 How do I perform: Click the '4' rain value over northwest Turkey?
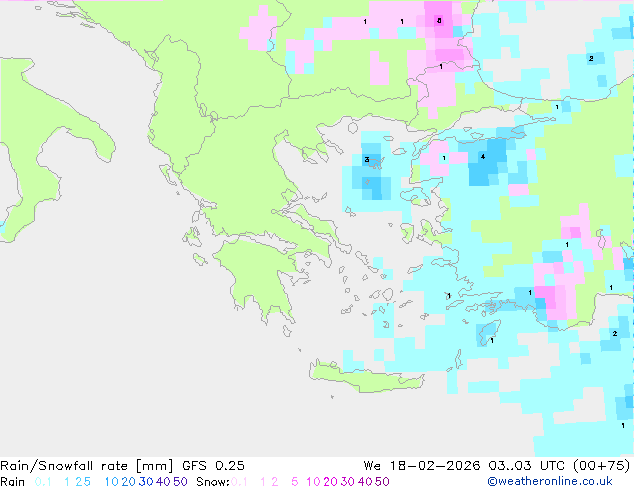(483, 156)
